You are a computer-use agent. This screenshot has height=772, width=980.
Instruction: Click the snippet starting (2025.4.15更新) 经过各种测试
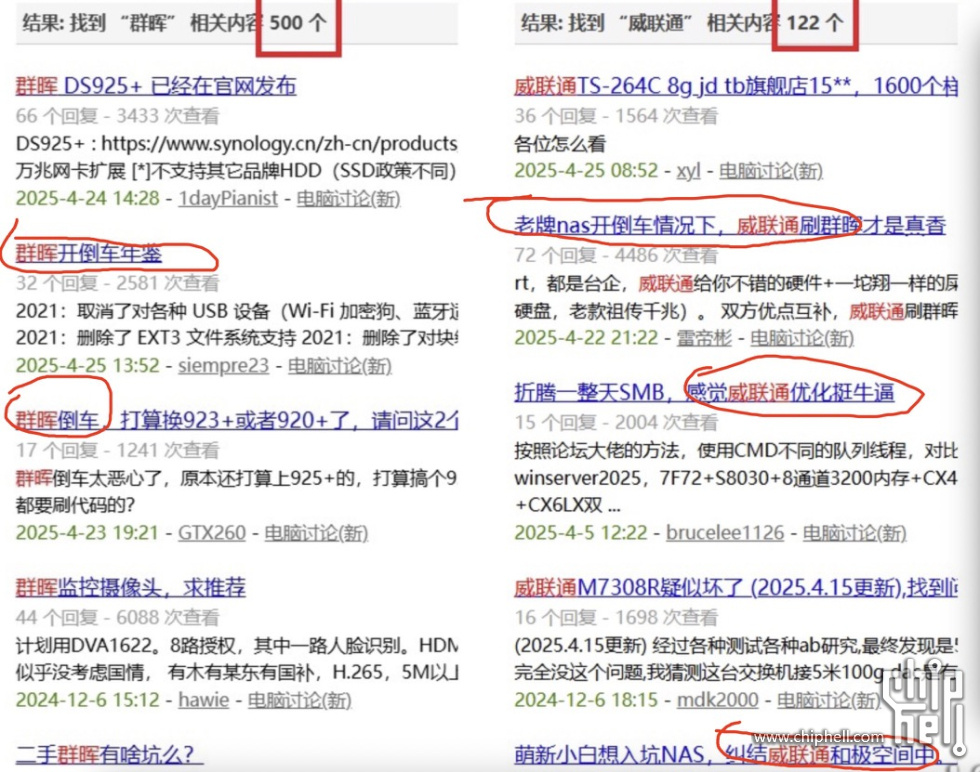736,645
